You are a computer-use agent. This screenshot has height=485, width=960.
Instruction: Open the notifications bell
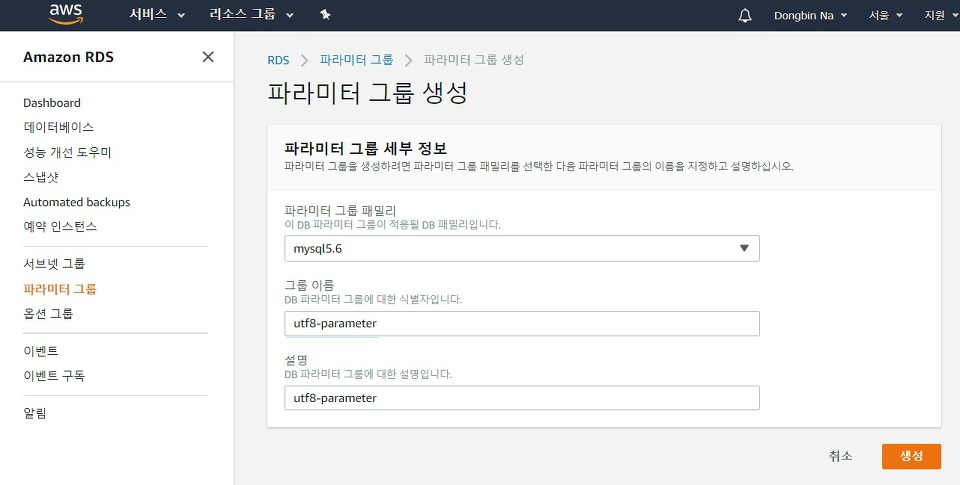pyautogui.click(x=745, y=15)
